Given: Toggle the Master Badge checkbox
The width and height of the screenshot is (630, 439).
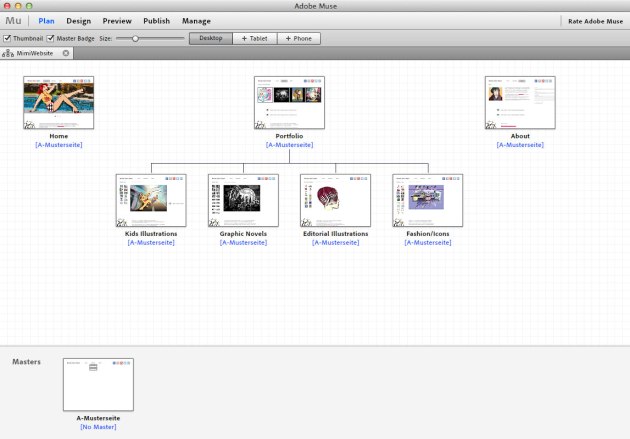Looking at the screenshot, I should [52, 38].
